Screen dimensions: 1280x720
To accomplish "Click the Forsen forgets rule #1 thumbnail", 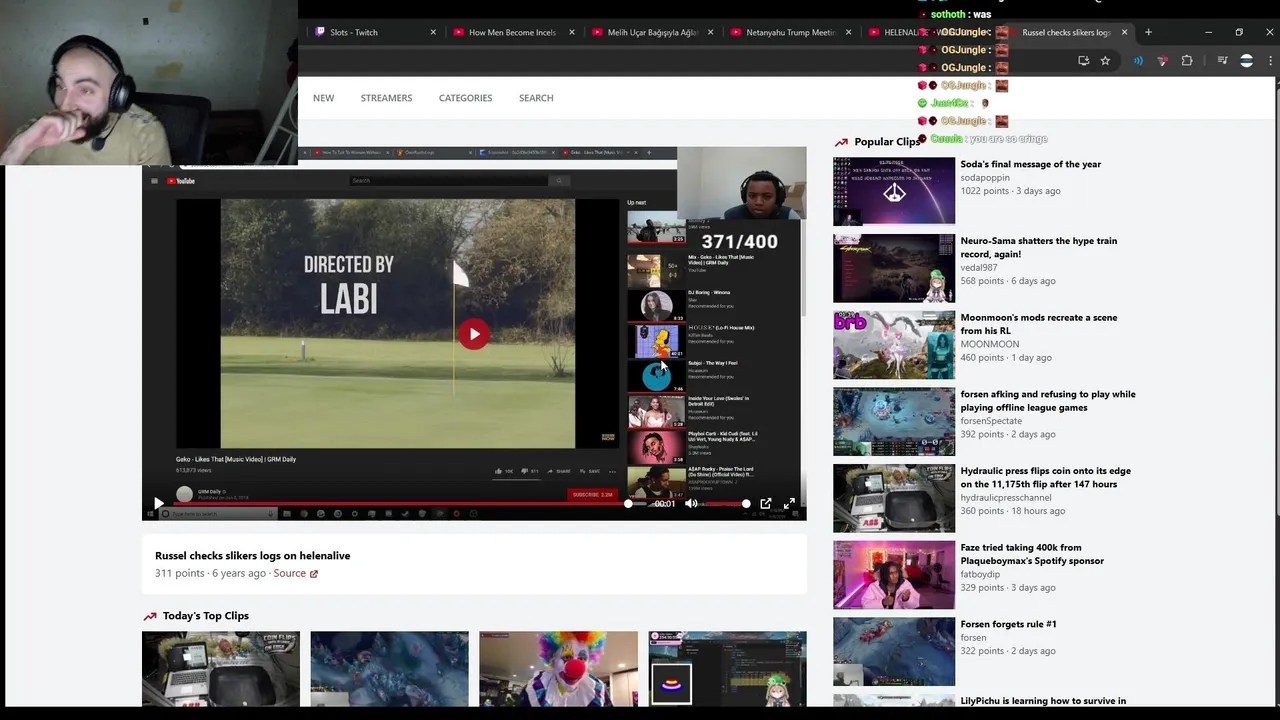I will click(x=894, y=651).
